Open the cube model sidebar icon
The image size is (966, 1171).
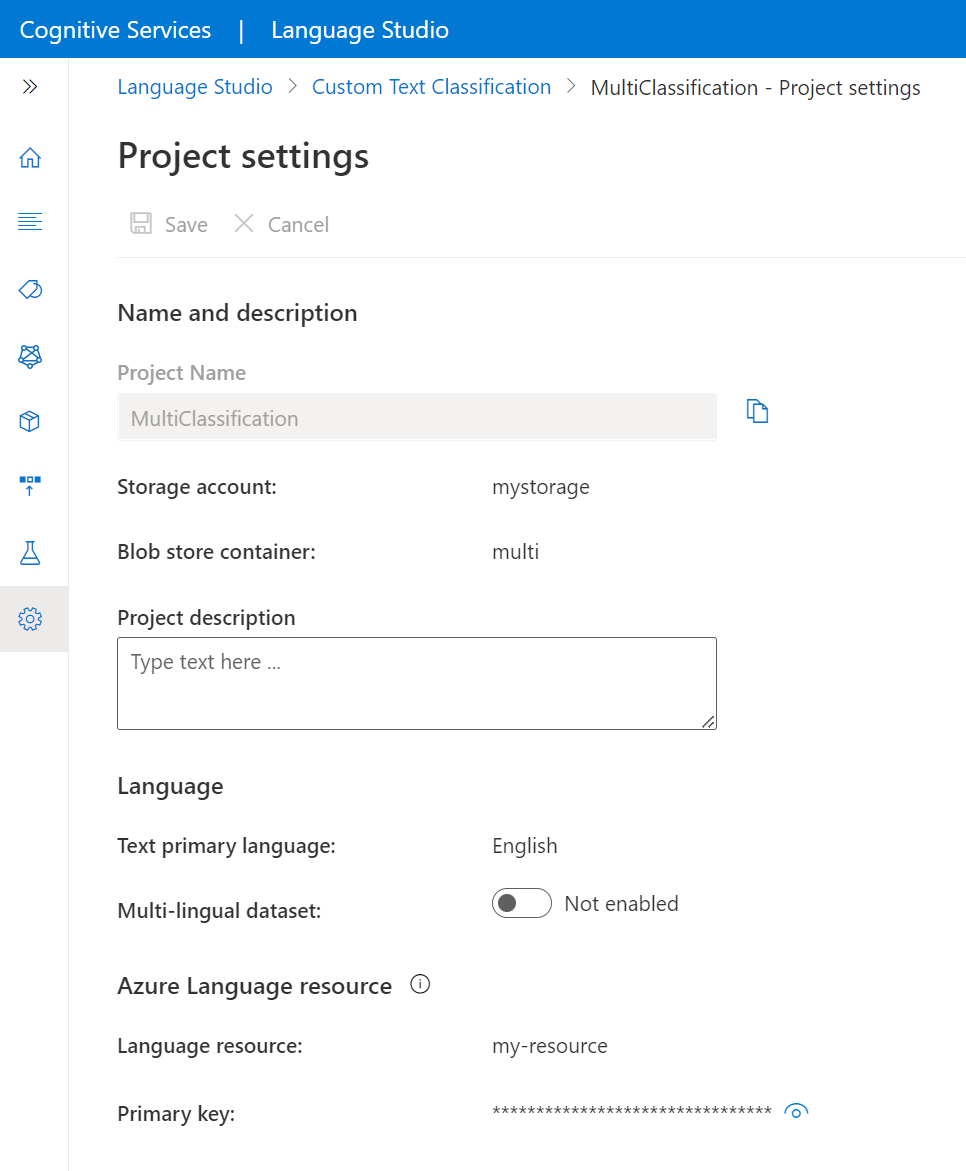point(30,421)
